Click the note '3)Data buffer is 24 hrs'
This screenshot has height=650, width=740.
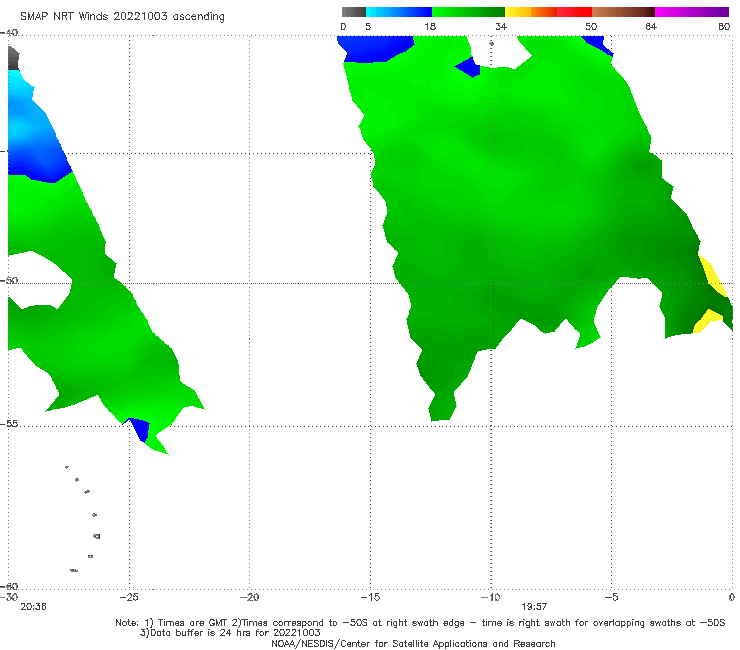pyautogui.click(x=230, y=633)
